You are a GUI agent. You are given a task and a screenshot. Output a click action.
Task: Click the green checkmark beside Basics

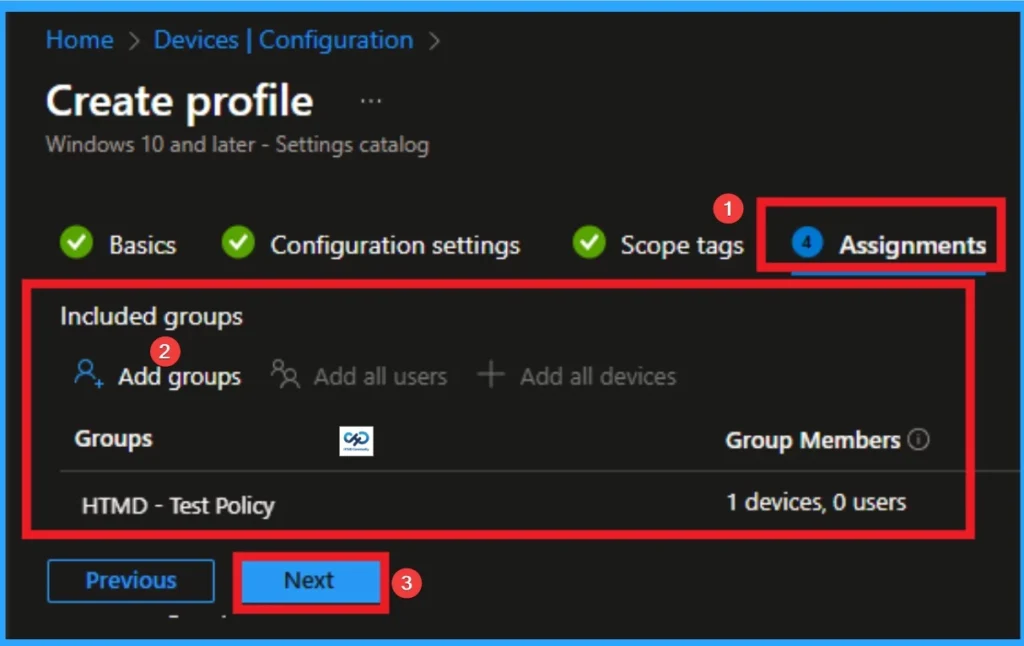[x=76, y=243]
